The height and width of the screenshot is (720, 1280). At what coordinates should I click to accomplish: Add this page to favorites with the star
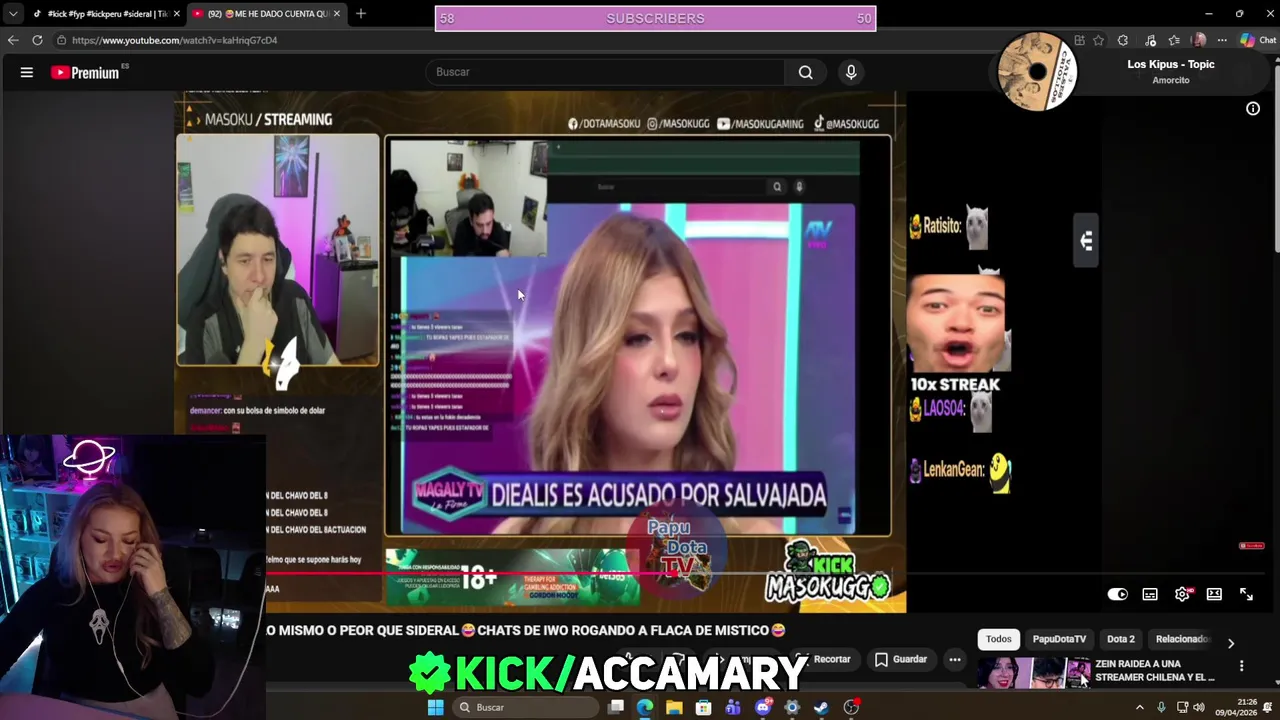(1098, 40)
